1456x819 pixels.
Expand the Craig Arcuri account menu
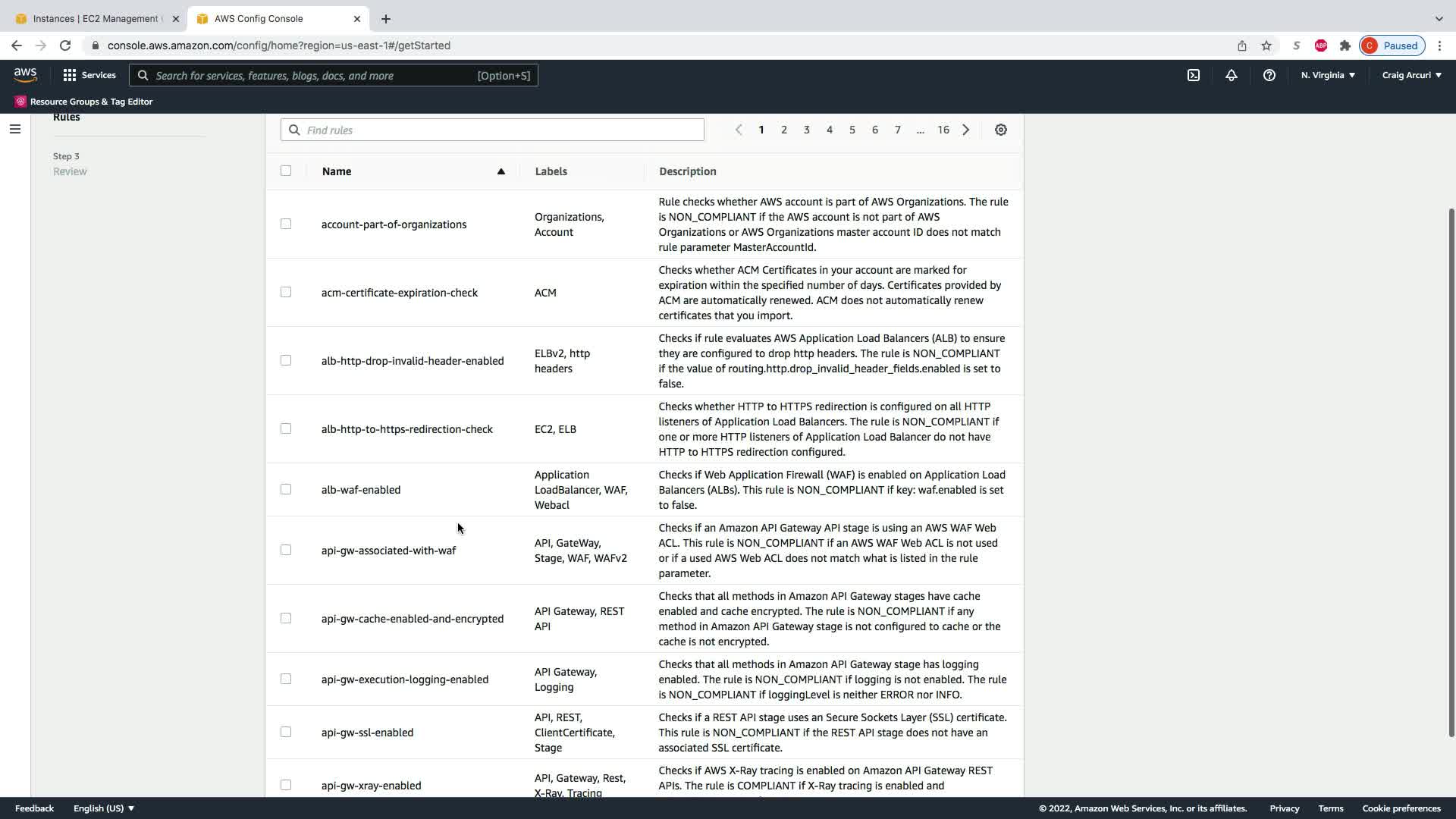click(1411, 75)
